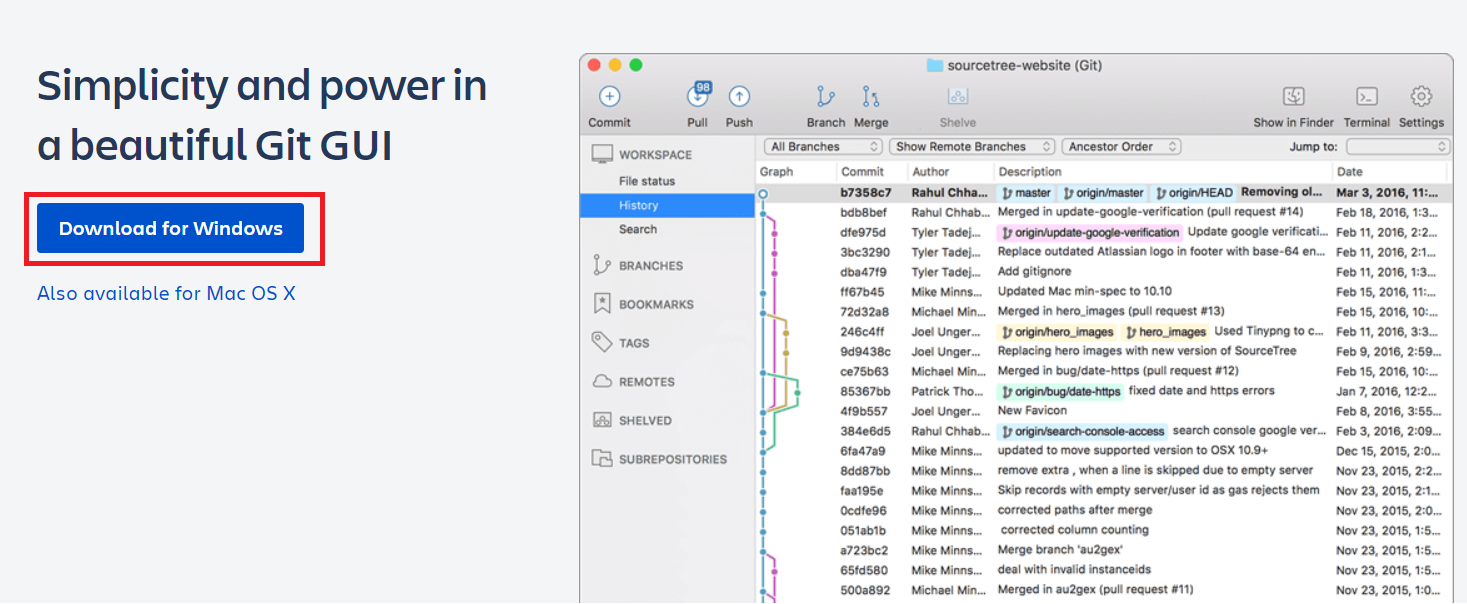Click the origin/hero_images branch label

click(x=1057, y=332)
